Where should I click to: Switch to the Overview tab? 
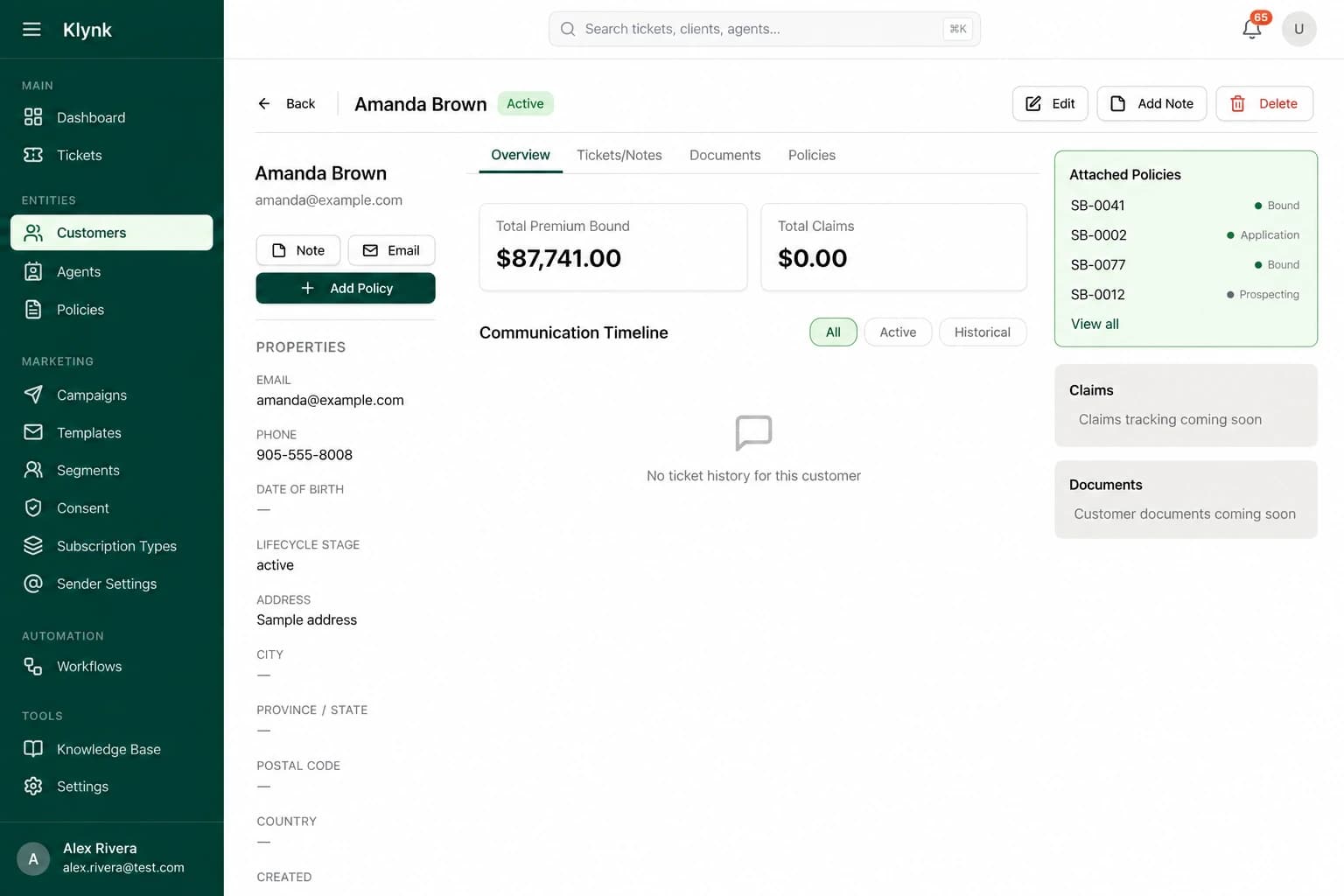tap(521, 155)
